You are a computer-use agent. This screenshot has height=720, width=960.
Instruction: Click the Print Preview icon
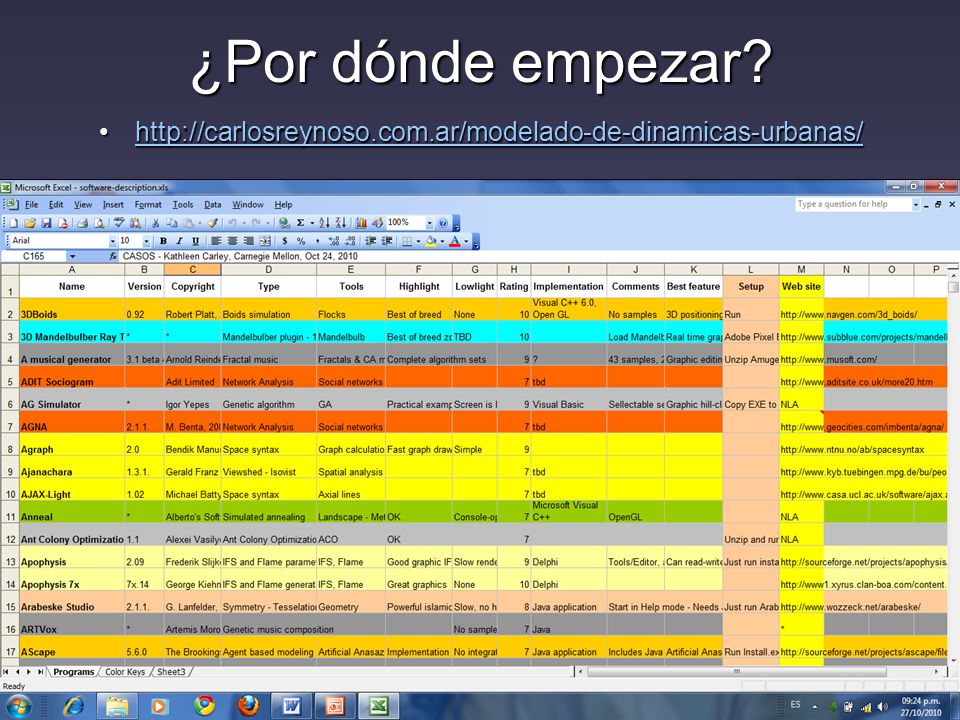click(99, 223)
